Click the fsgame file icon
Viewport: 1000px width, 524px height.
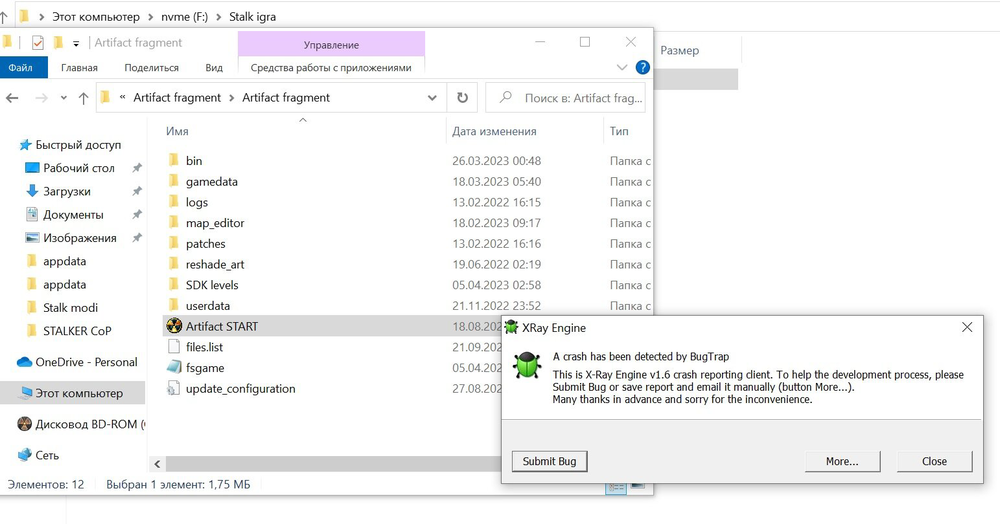click(174, 368)
